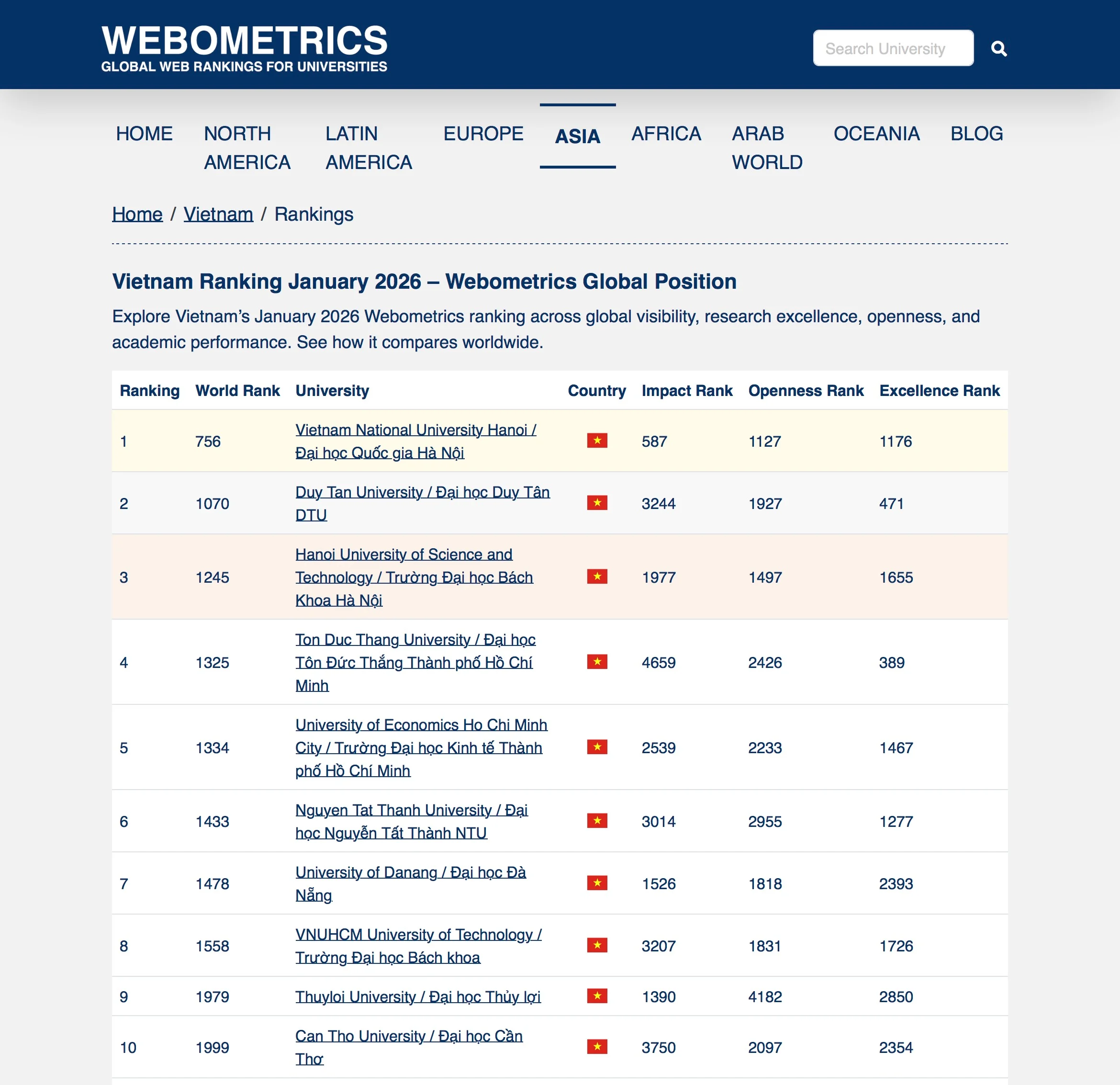Open the Europe navigation menu item
This screenshot has width=1120, height=1085.
[483, 134]
